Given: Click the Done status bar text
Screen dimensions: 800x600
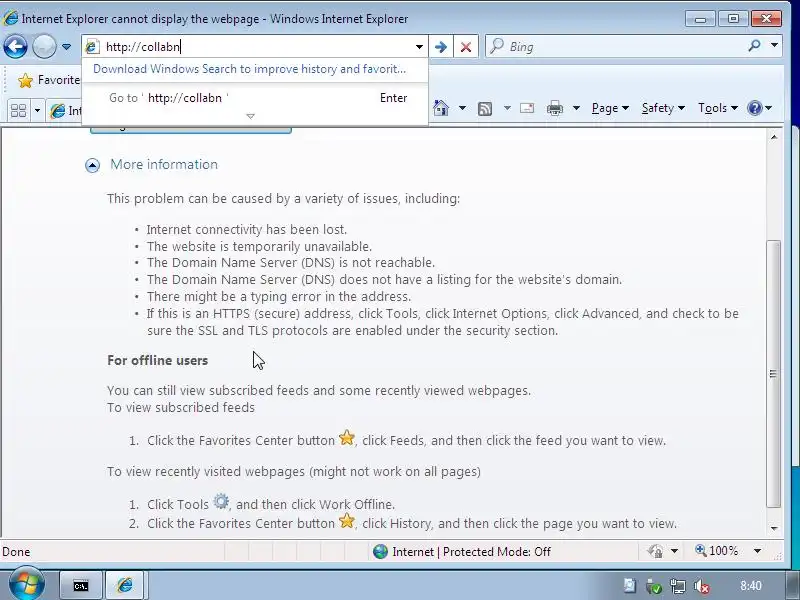Looking at the screenshot, I should click(x=16, y=552).
